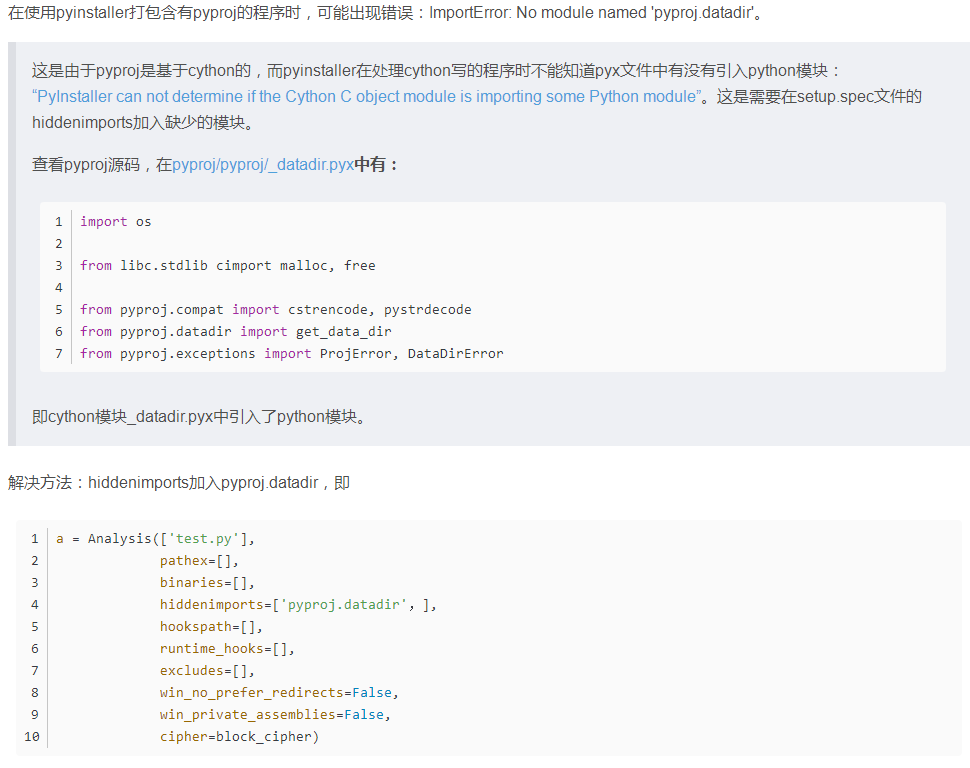Click the line starting "这是由于pyproj是基于cython的"
The image size is (970, 768).
point(436,71)
